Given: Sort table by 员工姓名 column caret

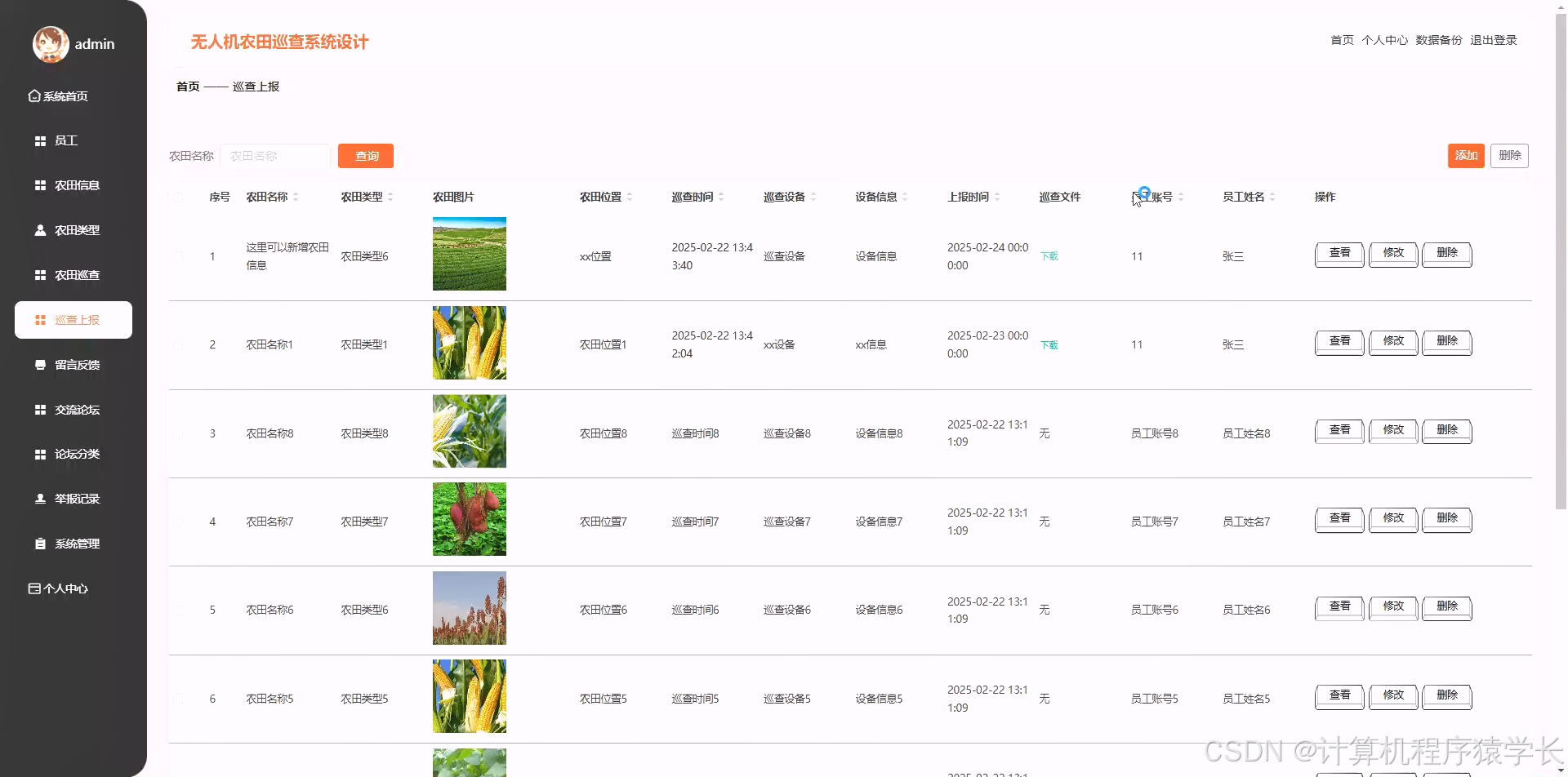Looking at the screenshot, I should point(1272,197).
